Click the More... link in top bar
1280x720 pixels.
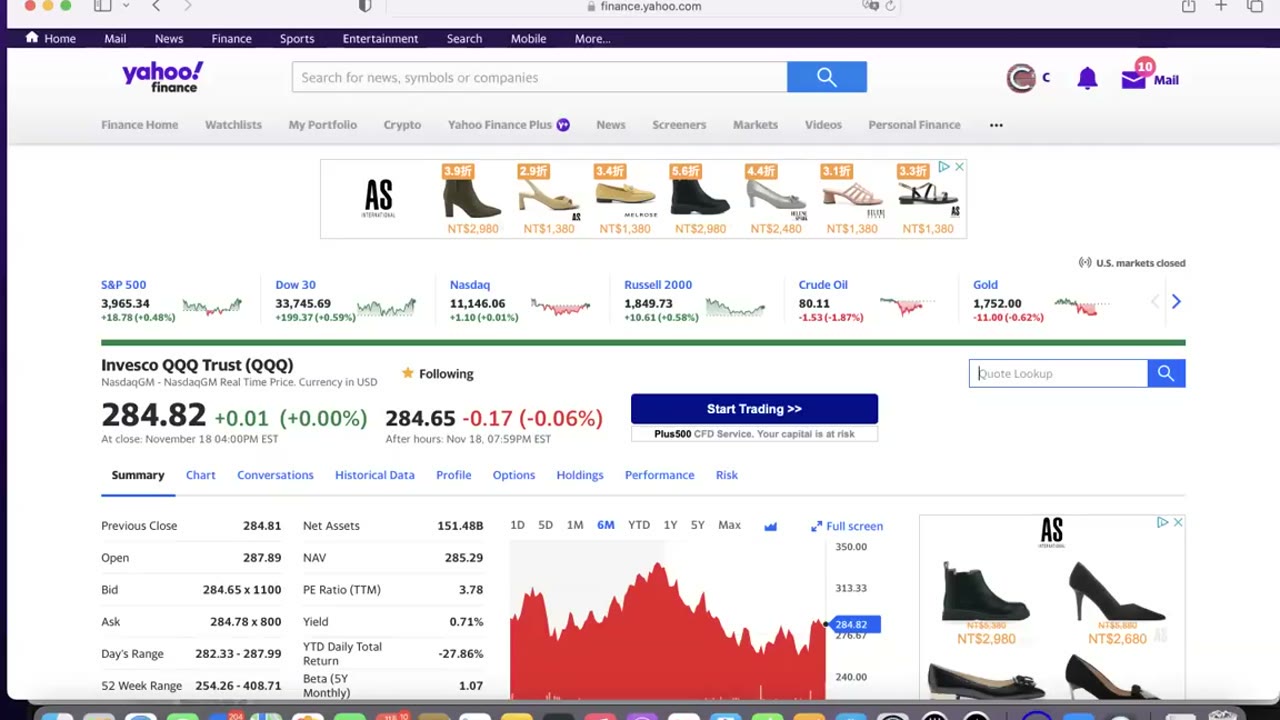(x=592, y=39)
